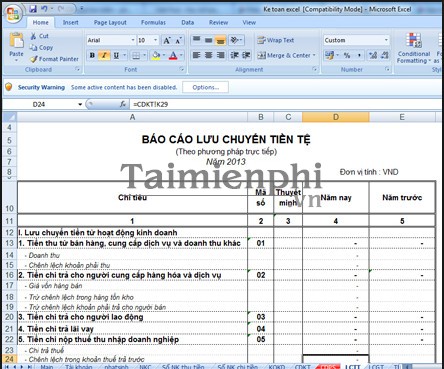Viewport: 444px width, 369px height.
Task: Click Increase Decimal icon
Action: click(373, 55)
